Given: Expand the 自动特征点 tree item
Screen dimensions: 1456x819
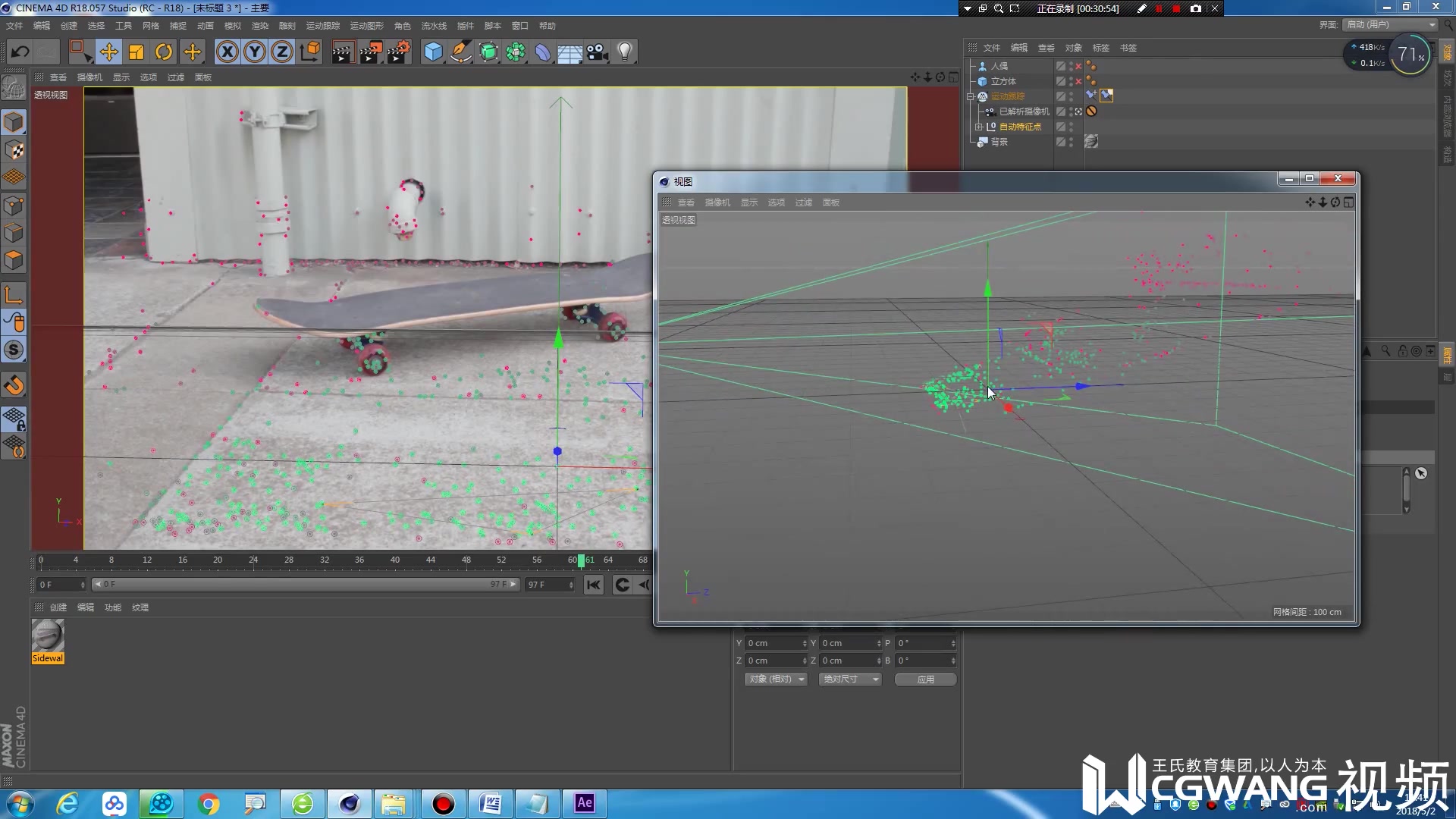Looking at the screenshot, I should pos(978,127).
